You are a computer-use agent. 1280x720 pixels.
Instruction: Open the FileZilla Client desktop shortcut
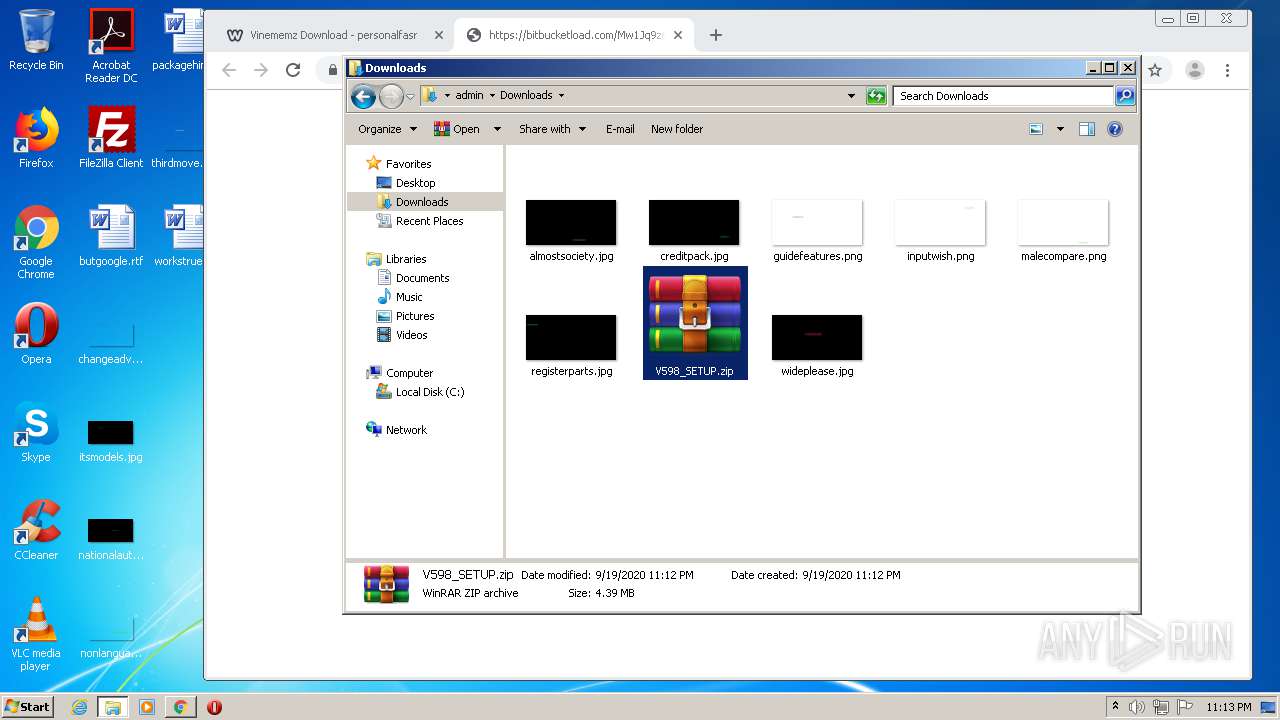coord(111,138)
